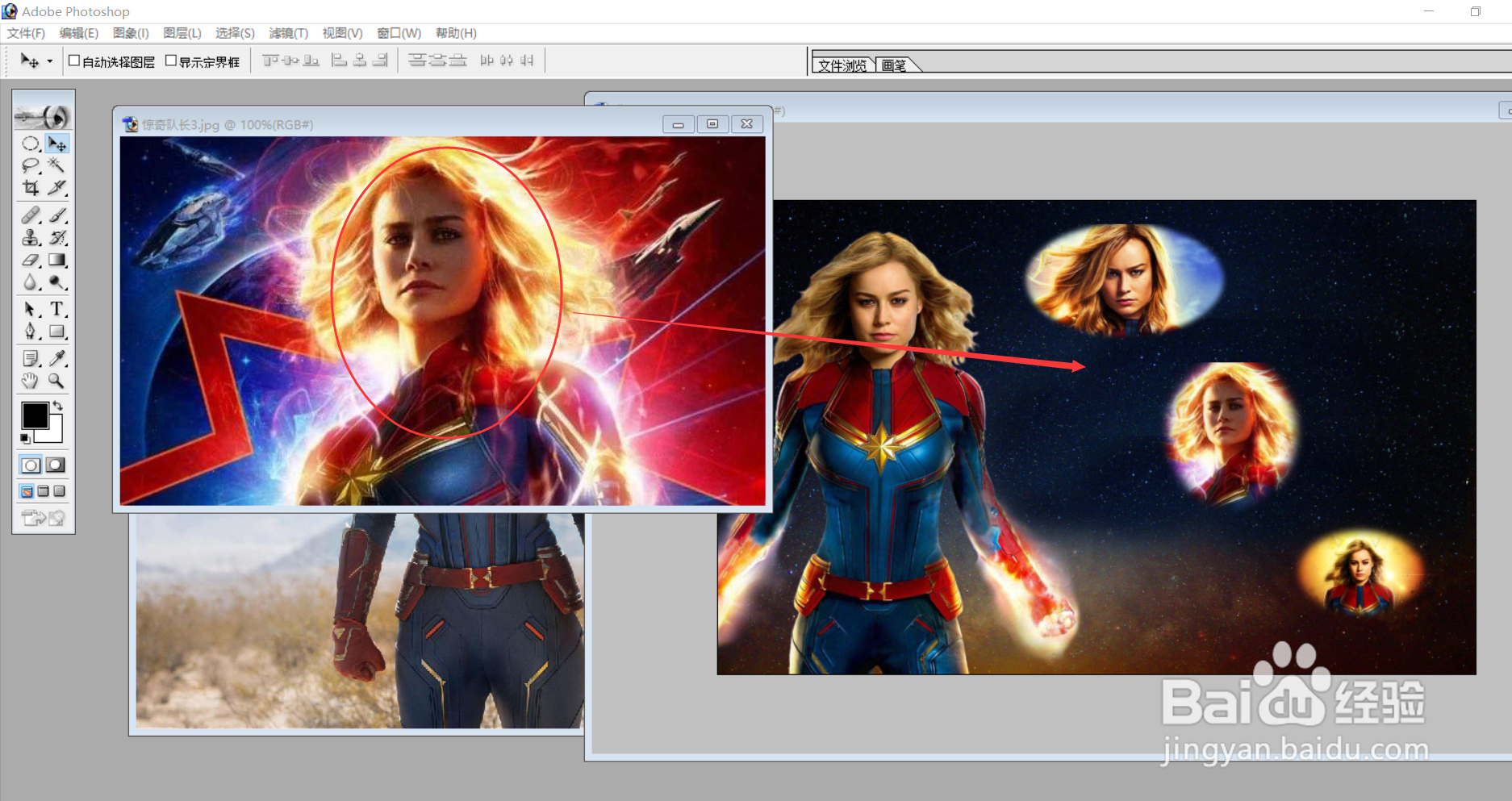Open the 画笔 palette tab
1512x801 pixels.
(x=894, y=65)
